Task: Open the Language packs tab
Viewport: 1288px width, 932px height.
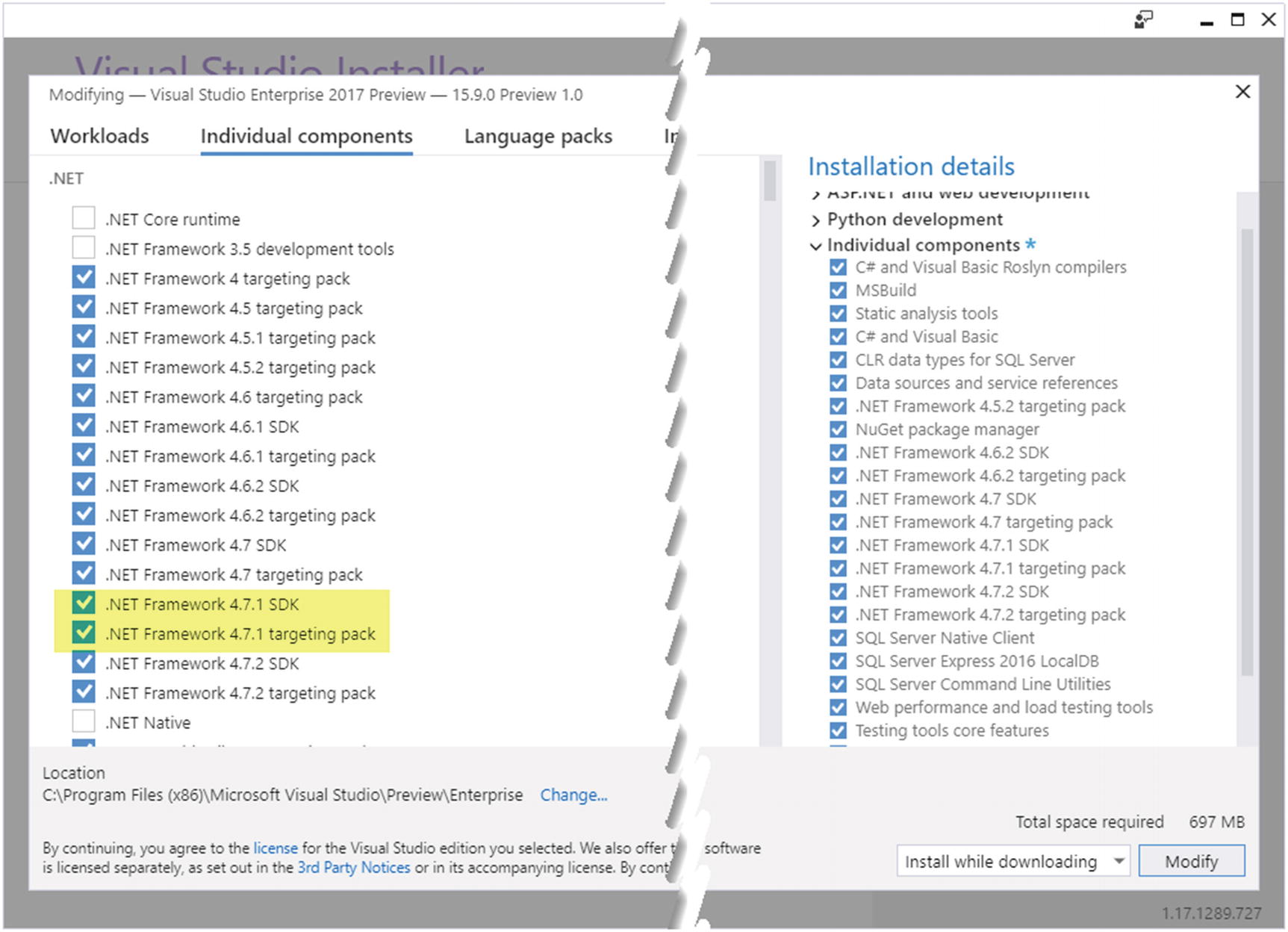Action: click(x=538, y=136)
